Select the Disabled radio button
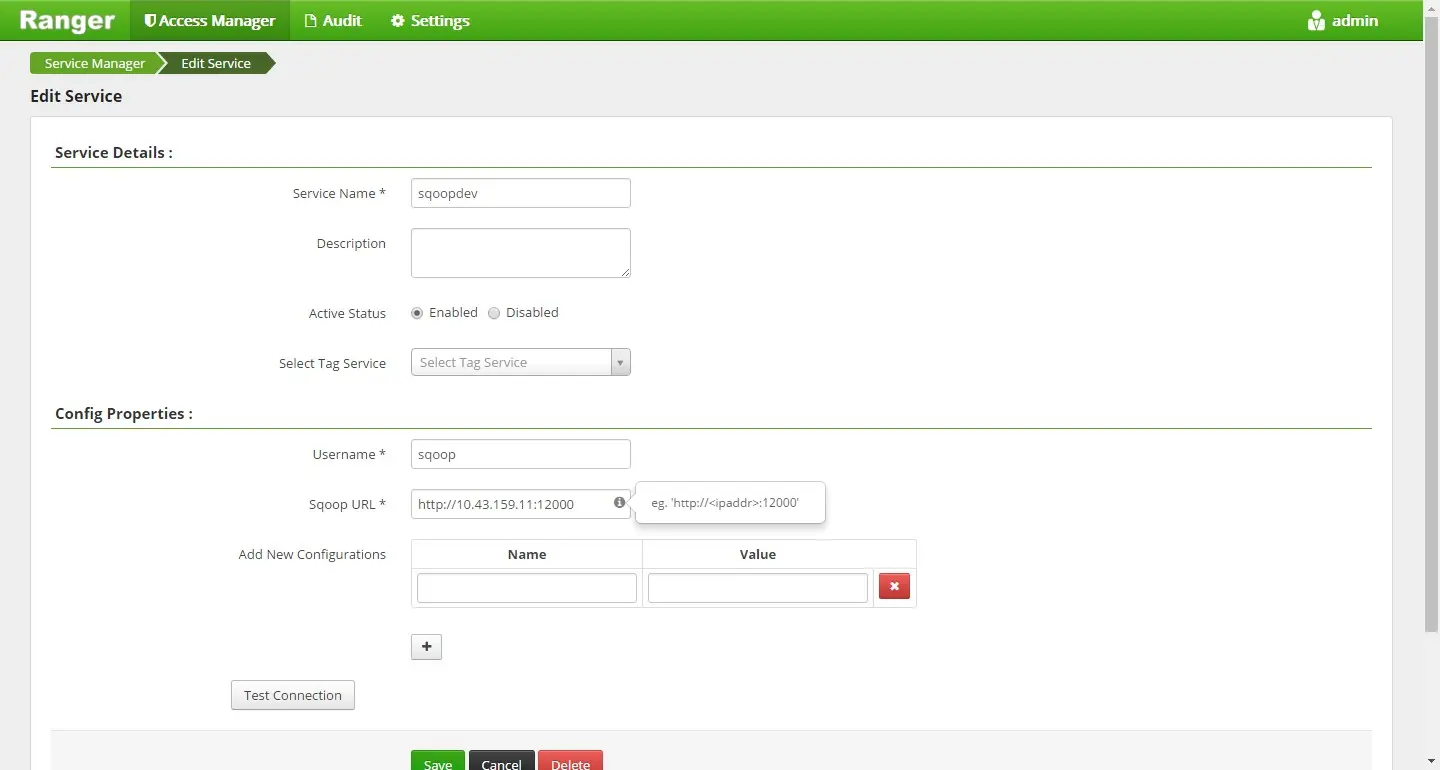The image size is (1440, 770). click(x=494, y=313)
